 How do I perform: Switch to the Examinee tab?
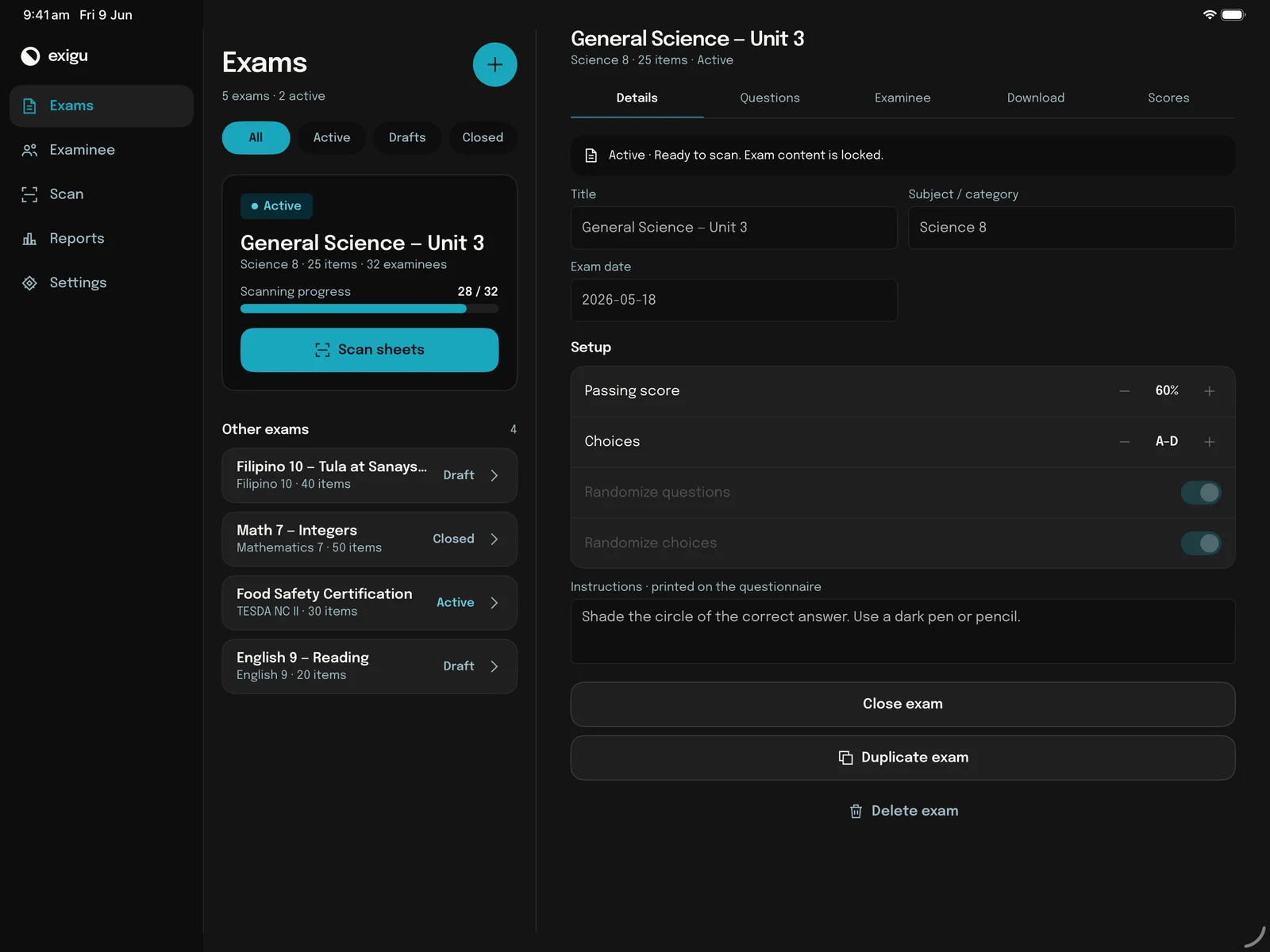(902, 98)
